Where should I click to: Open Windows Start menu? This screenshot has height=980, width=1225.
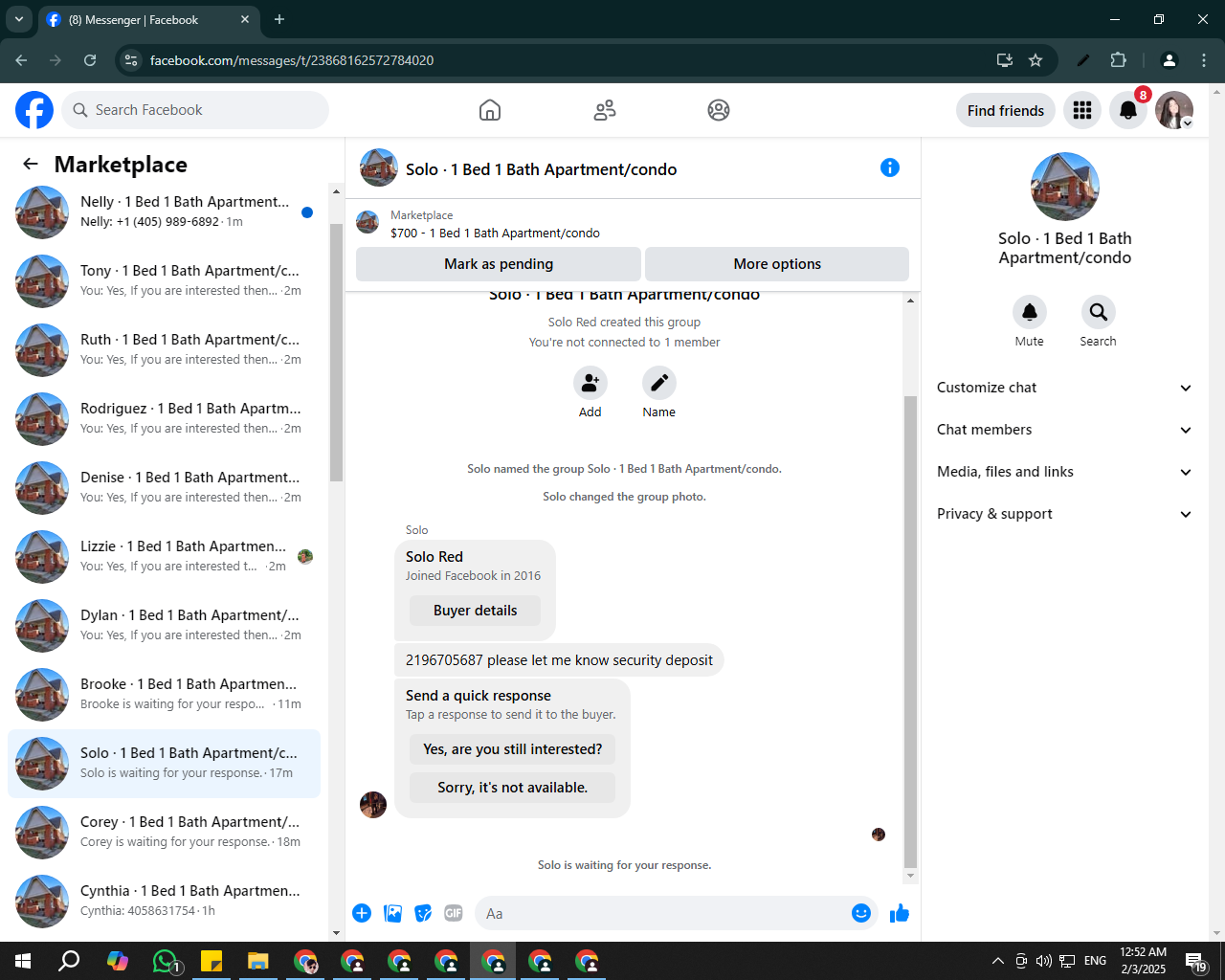tap(23, 961)
